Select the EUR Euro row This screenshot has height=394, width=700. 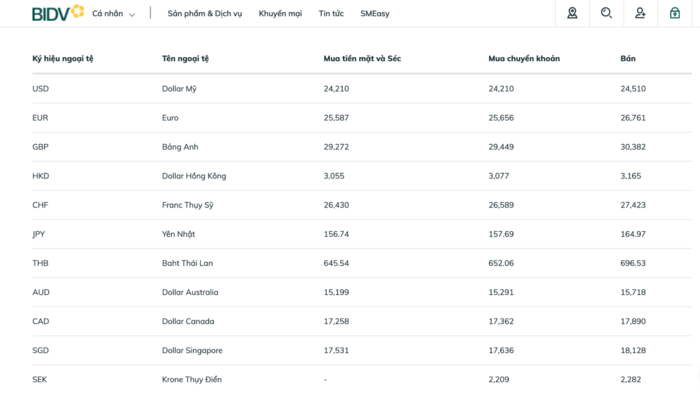(362, 118)
